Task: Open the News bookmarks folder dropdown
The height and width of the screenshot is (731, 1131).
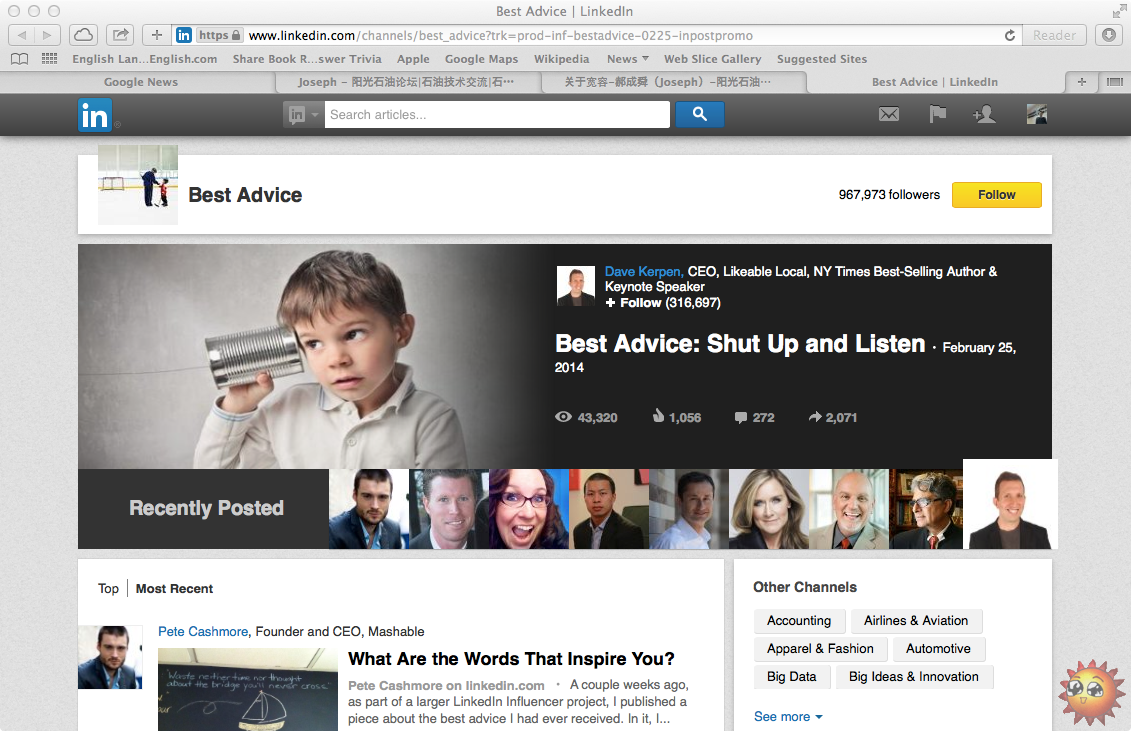Action: [x=627, y=59]
